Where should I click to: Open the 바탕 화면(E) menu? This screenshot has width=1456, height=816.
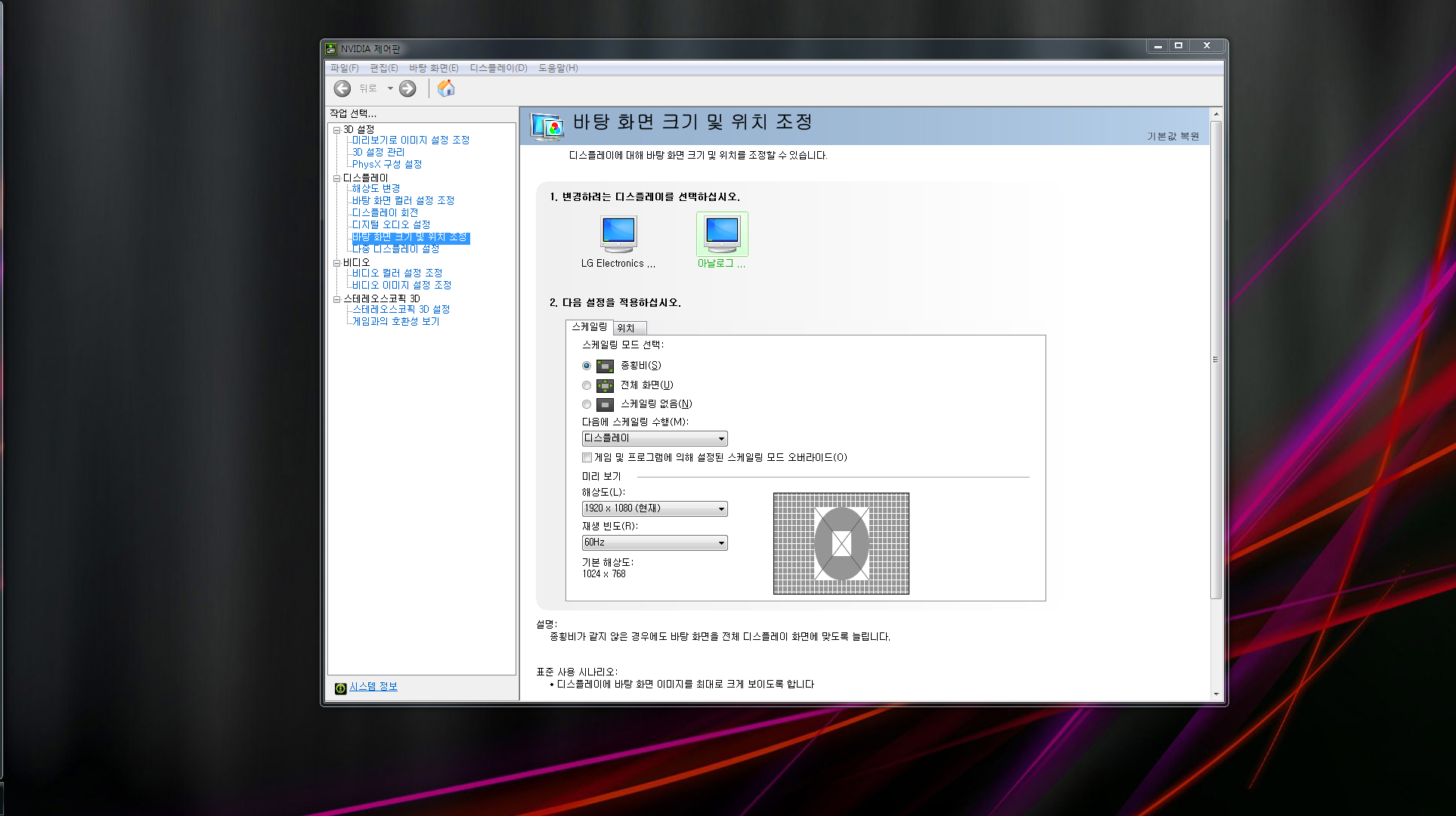(x=434, y=68)
